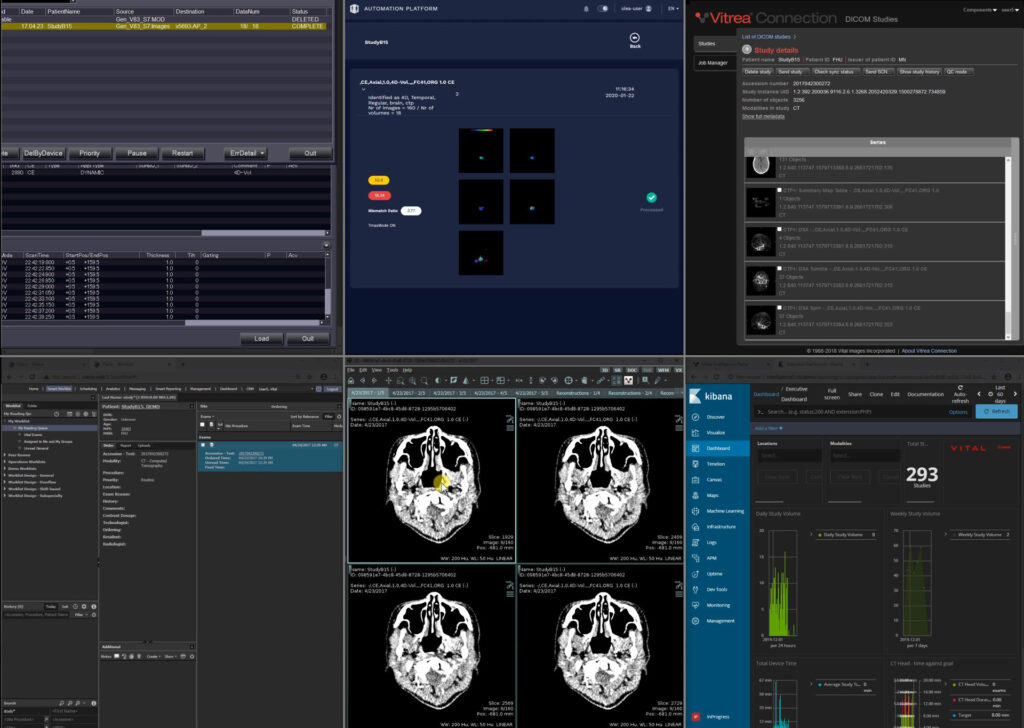The image size is (1024, 728).
Task: Switch to the Job Manager tab in Vitrea Connection
Action: pos(714,62)
